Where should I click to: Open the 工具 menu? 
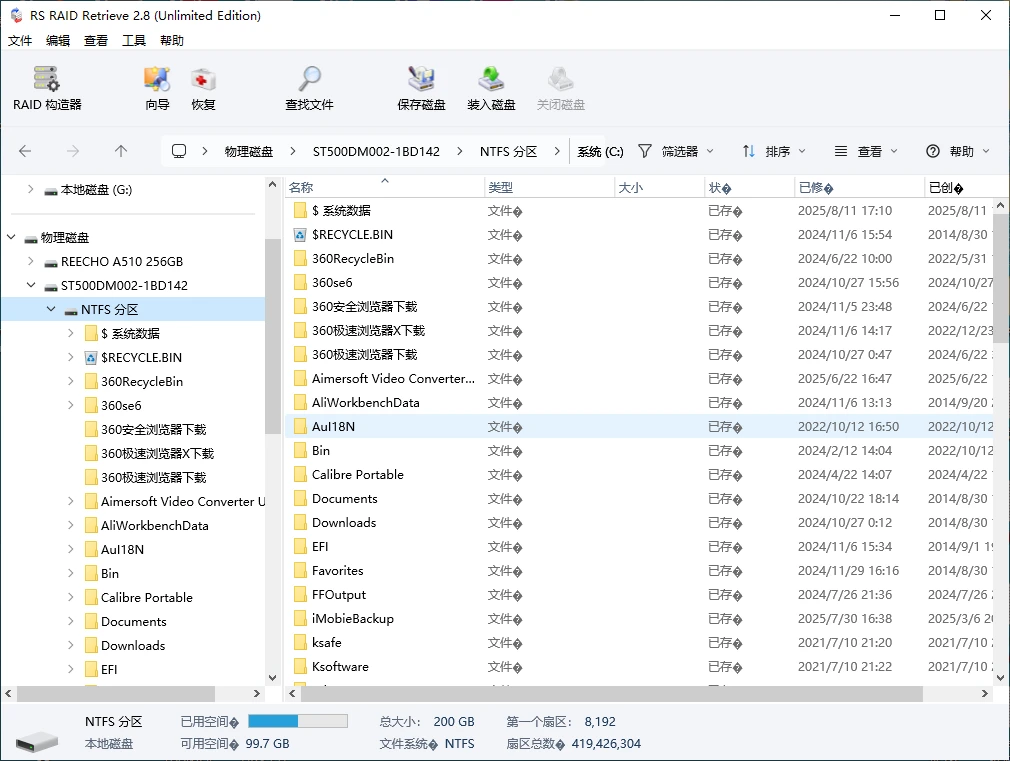[x=134, y=40]
